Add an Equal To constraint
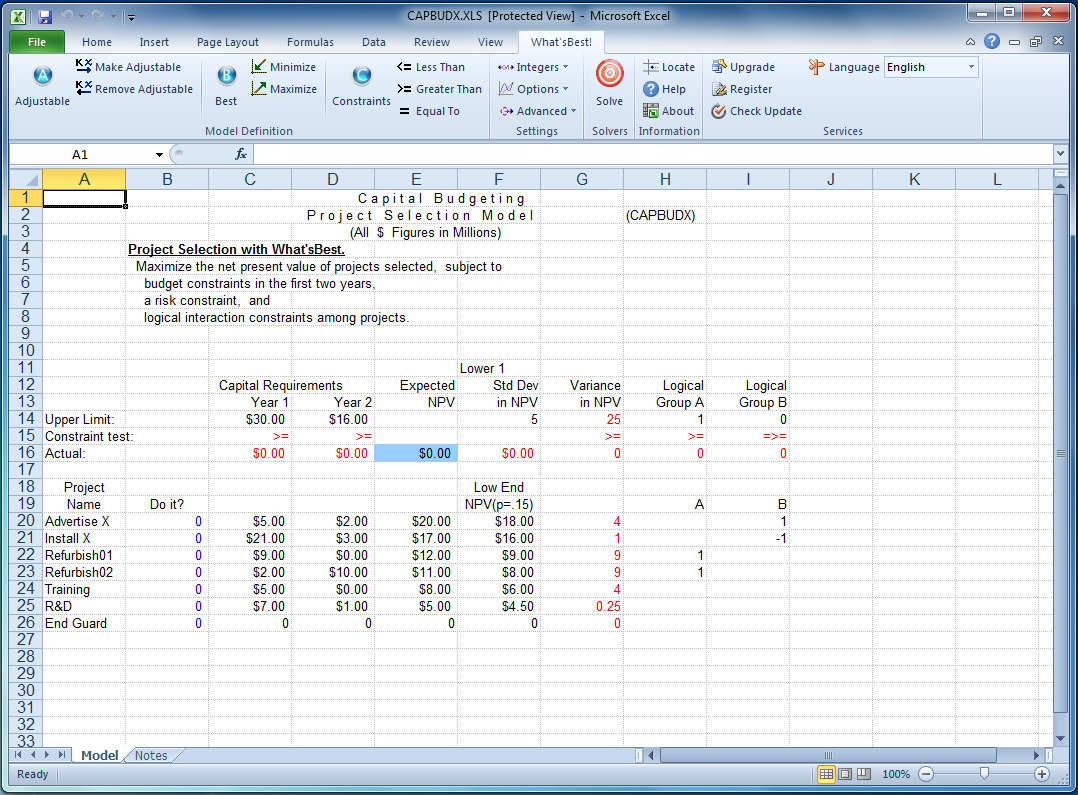Image resolution: width=1078 pixels, height=795 pixels. (429, 111)
